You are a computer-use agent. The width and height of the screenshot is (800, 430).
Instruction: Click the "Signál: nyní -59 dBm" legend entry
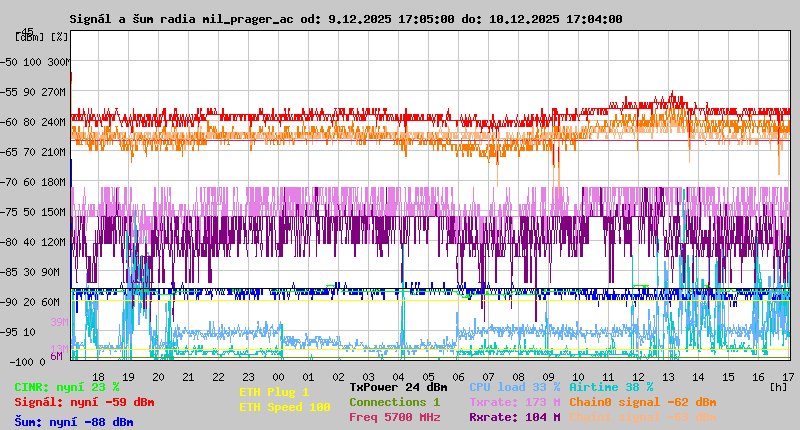coord(84,402)
